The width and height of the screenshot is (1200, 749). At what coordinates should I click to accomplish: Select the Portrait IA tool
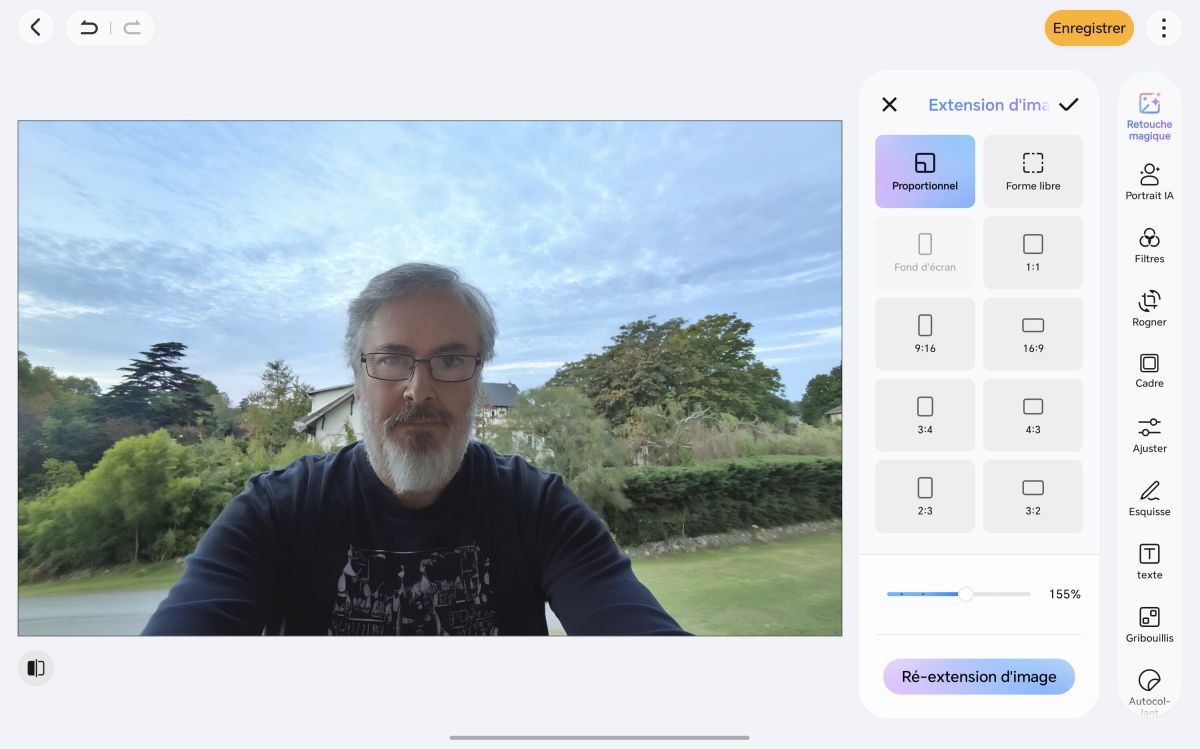coord(1149,182)
